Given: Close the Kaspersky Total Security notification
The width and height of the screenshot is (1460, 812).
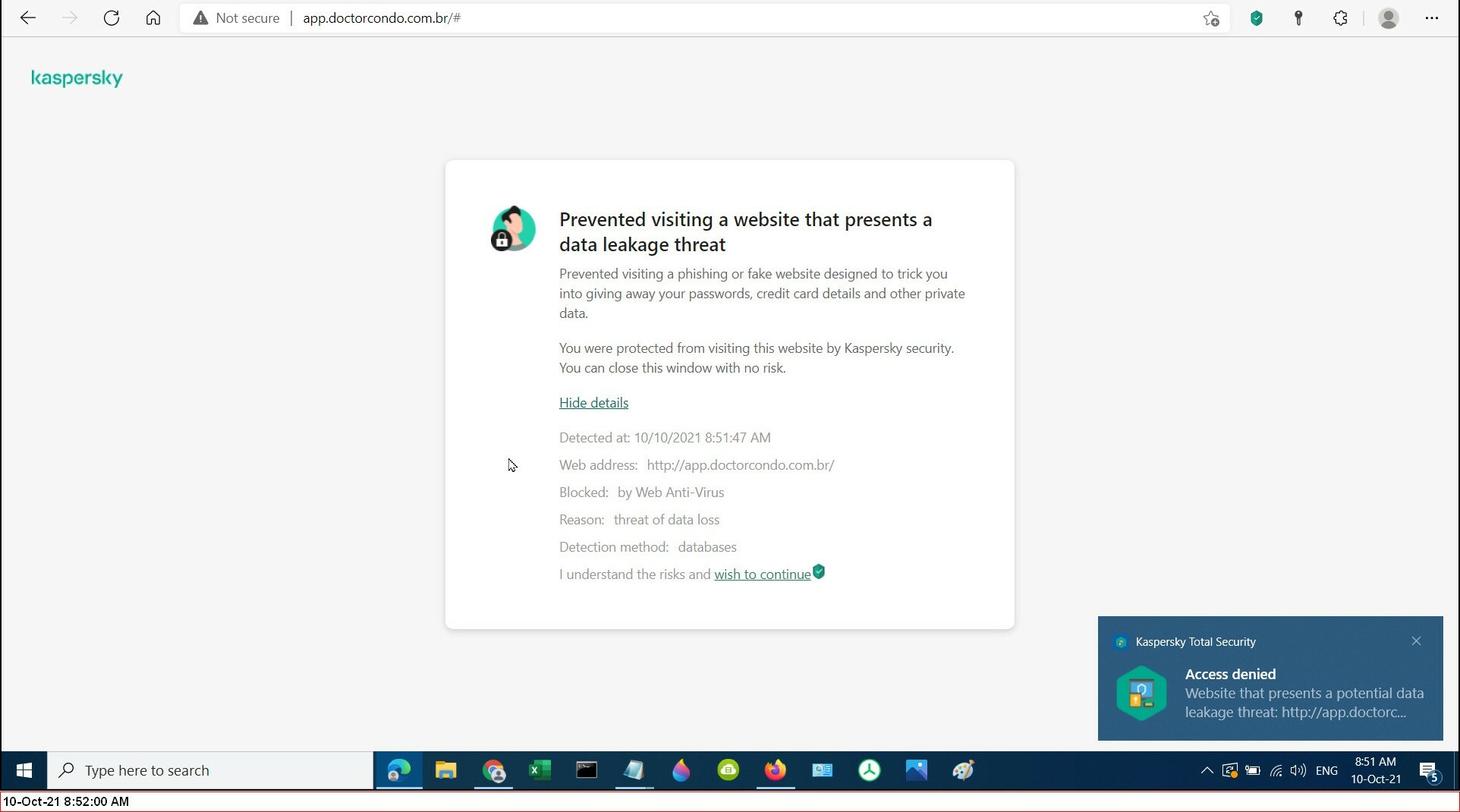Looking at the screenshot, I should [1416, 641].
